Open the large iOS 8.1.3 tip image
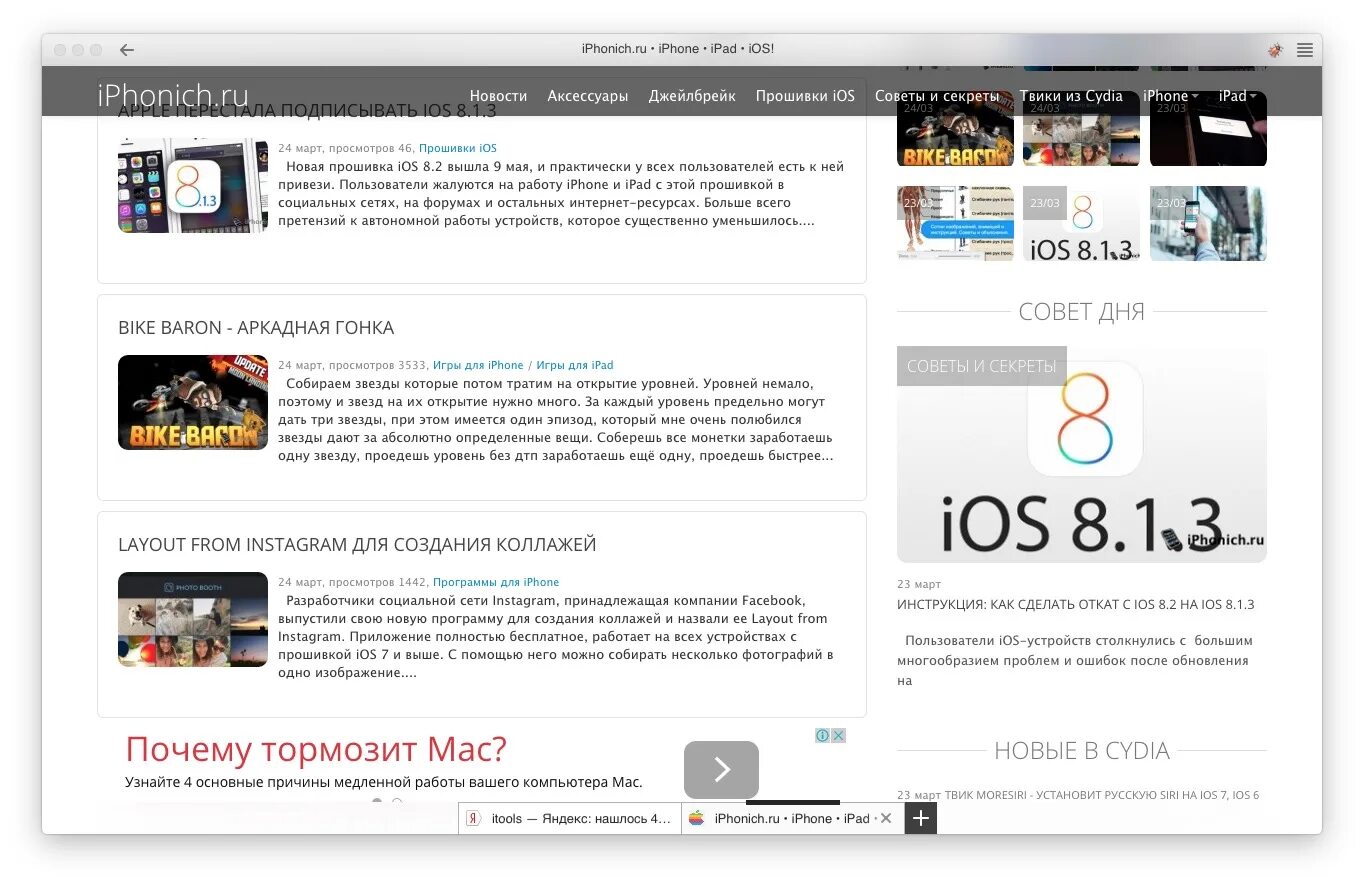The height and width of the screenshot is (884, 1364). click(x=1082, y=455)
